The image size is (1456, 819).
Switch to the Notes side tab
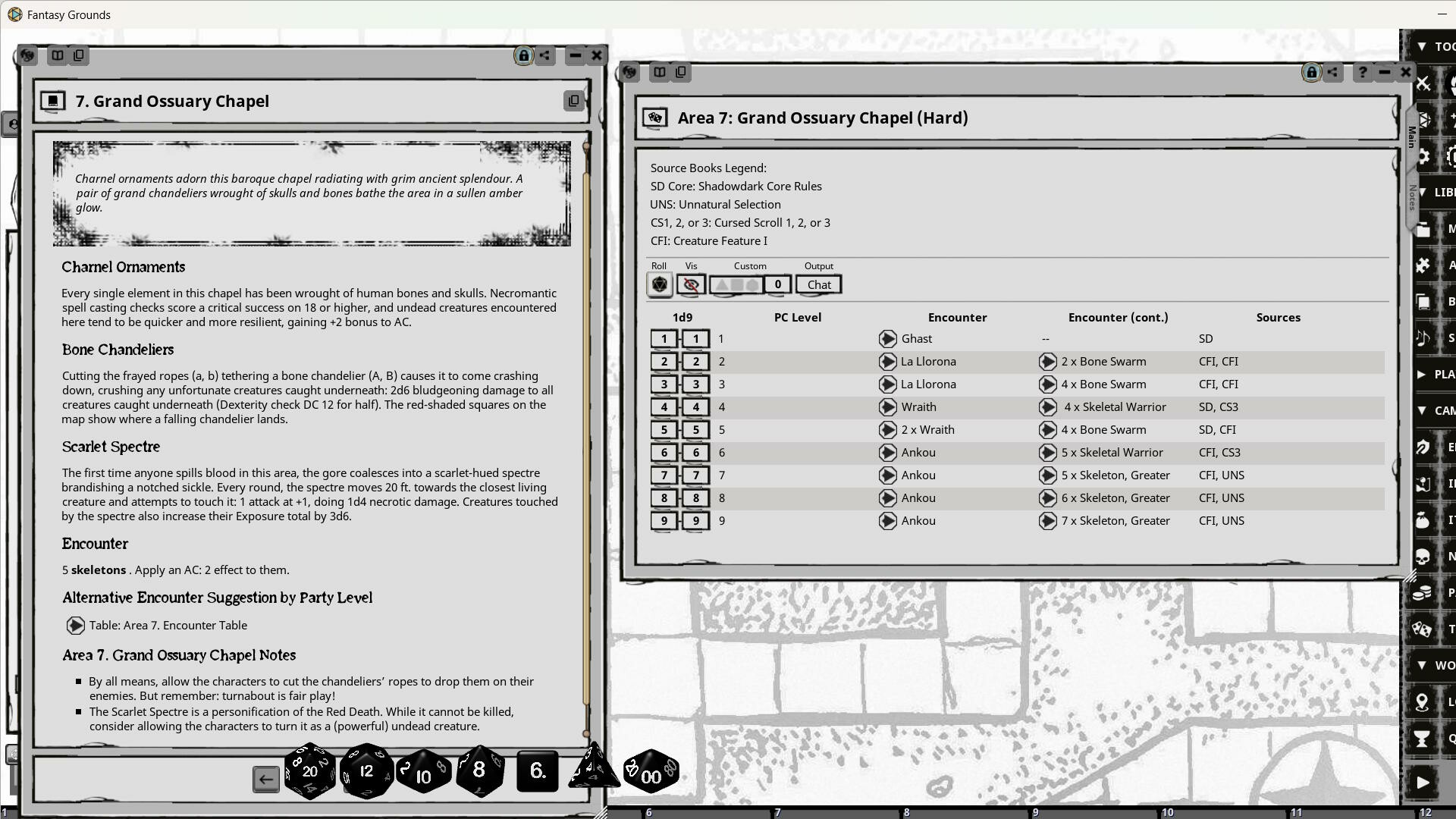click(x=1411, y=199)
